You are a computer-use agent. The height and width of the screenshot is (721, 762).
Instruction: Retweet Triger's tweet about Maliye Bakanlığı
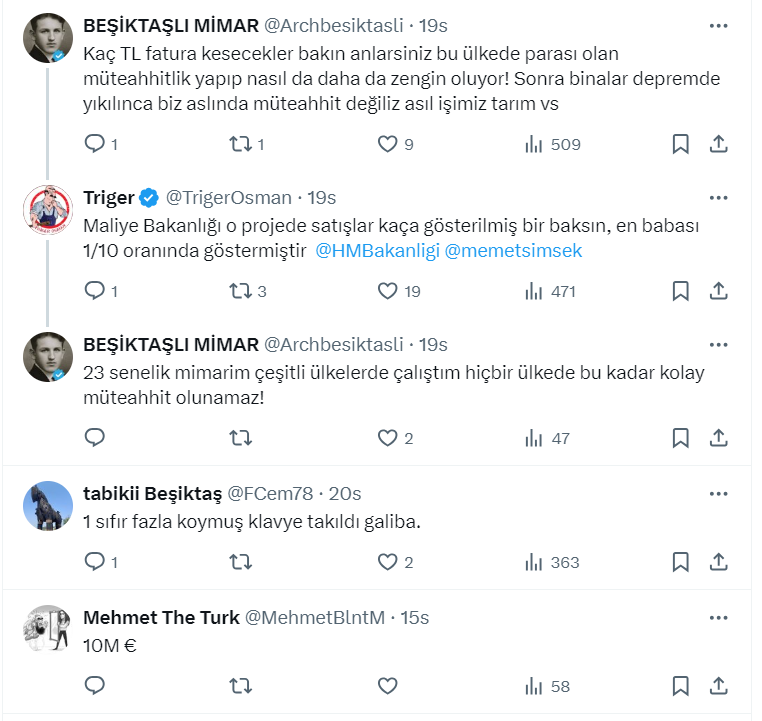241,291
